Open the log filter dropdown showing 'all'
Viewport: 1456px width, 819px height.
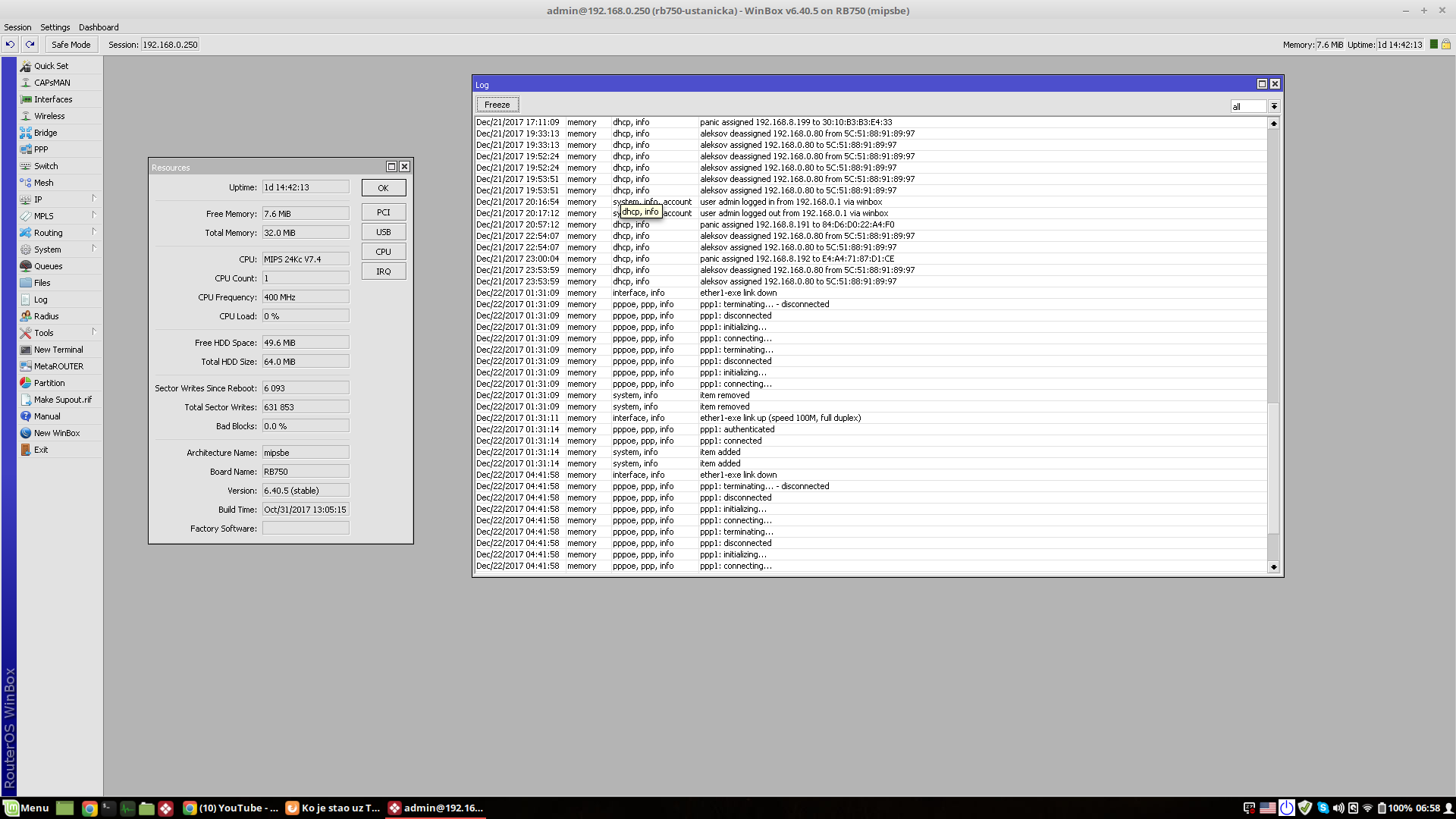click(x=1275, y=106)
